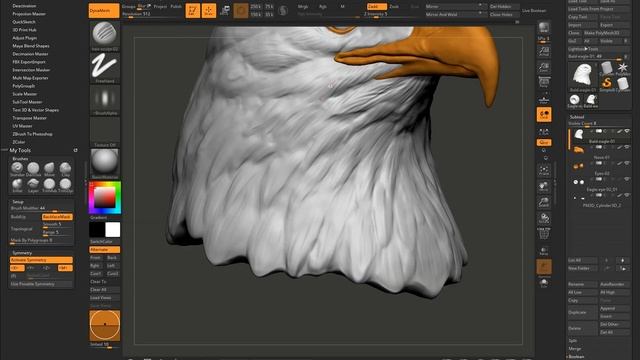Toggle Activate Symmetry
Viewport: 640px width, 360px height.
[41, 260]
